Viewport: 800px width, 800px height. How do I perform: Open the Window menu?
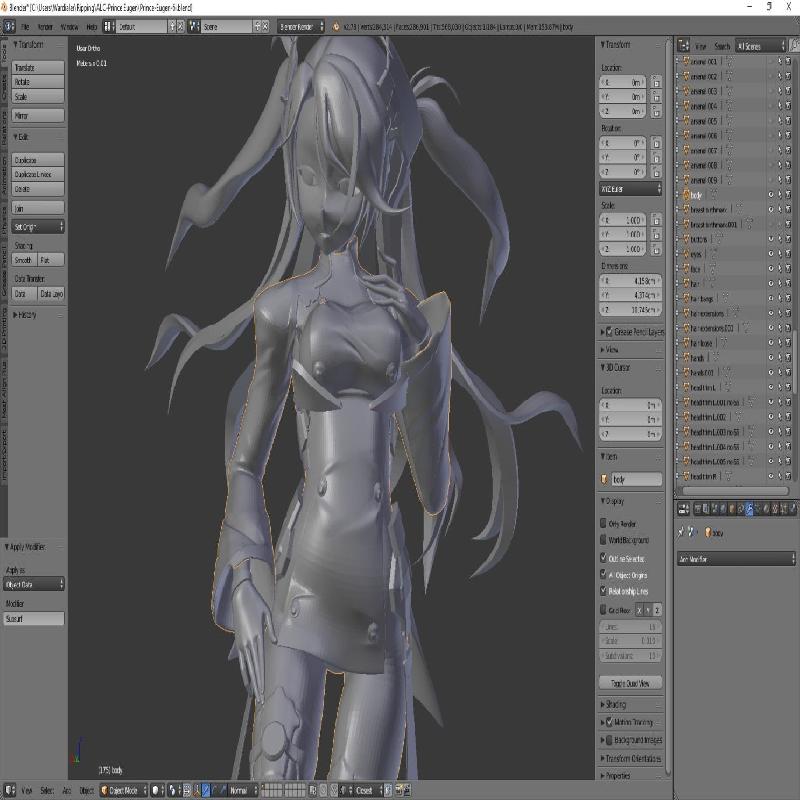(69, 27)
